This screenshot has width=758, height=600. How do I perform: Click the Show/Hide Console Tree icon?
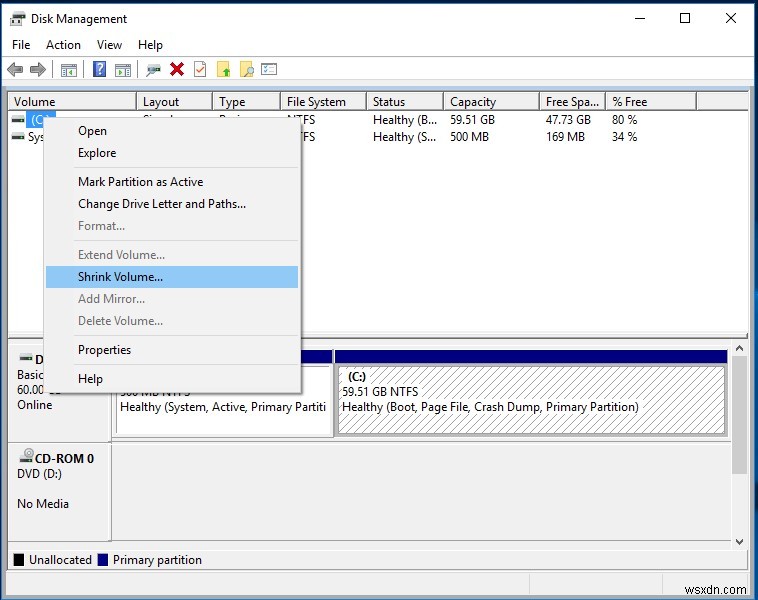[68, 69]
